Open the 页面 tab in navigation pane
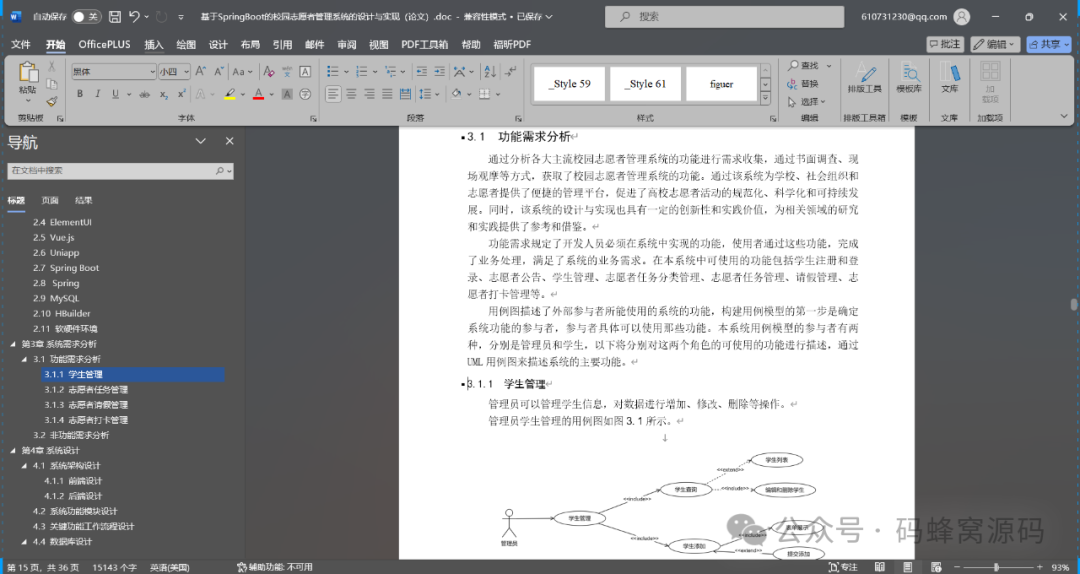1080x574 pixels. (x=50, y=200)
